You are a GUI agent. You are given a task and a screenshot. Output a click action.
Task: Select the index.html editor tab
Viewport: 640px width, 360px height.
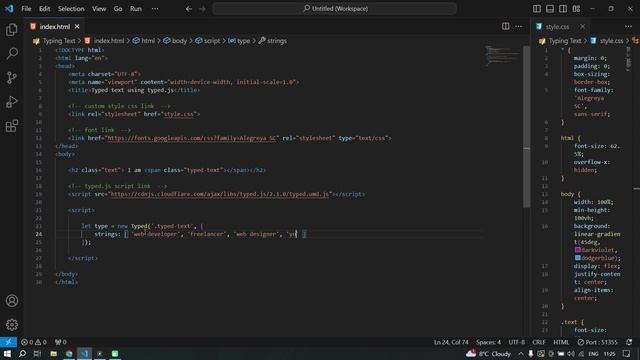(55, 27)
